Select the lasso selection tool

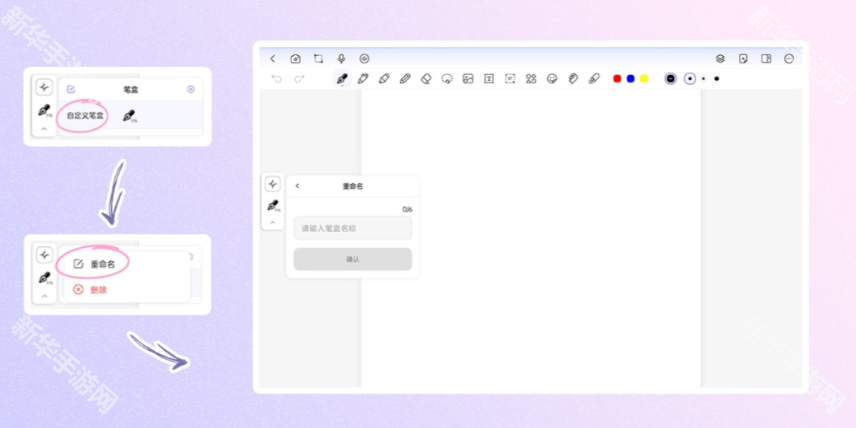[447, 79]
